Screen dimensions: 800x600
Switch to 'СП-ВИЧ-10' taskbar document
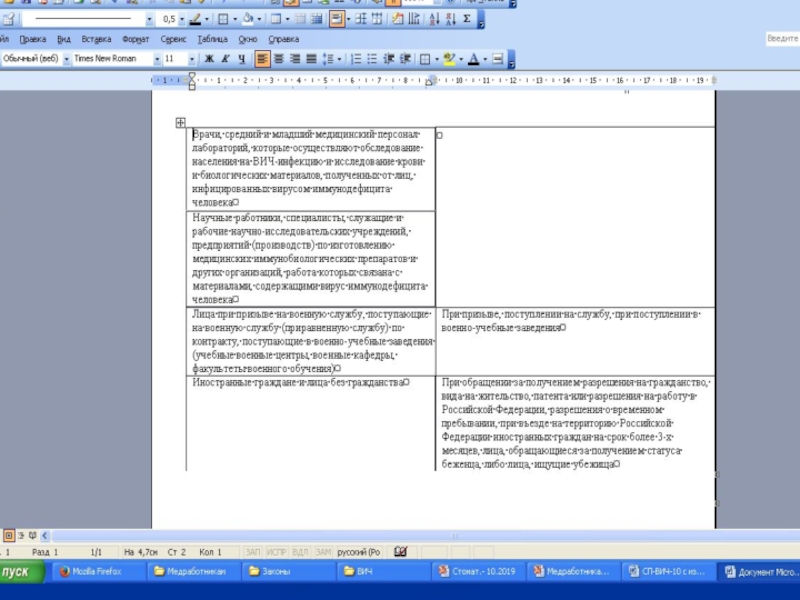[668, 571]
